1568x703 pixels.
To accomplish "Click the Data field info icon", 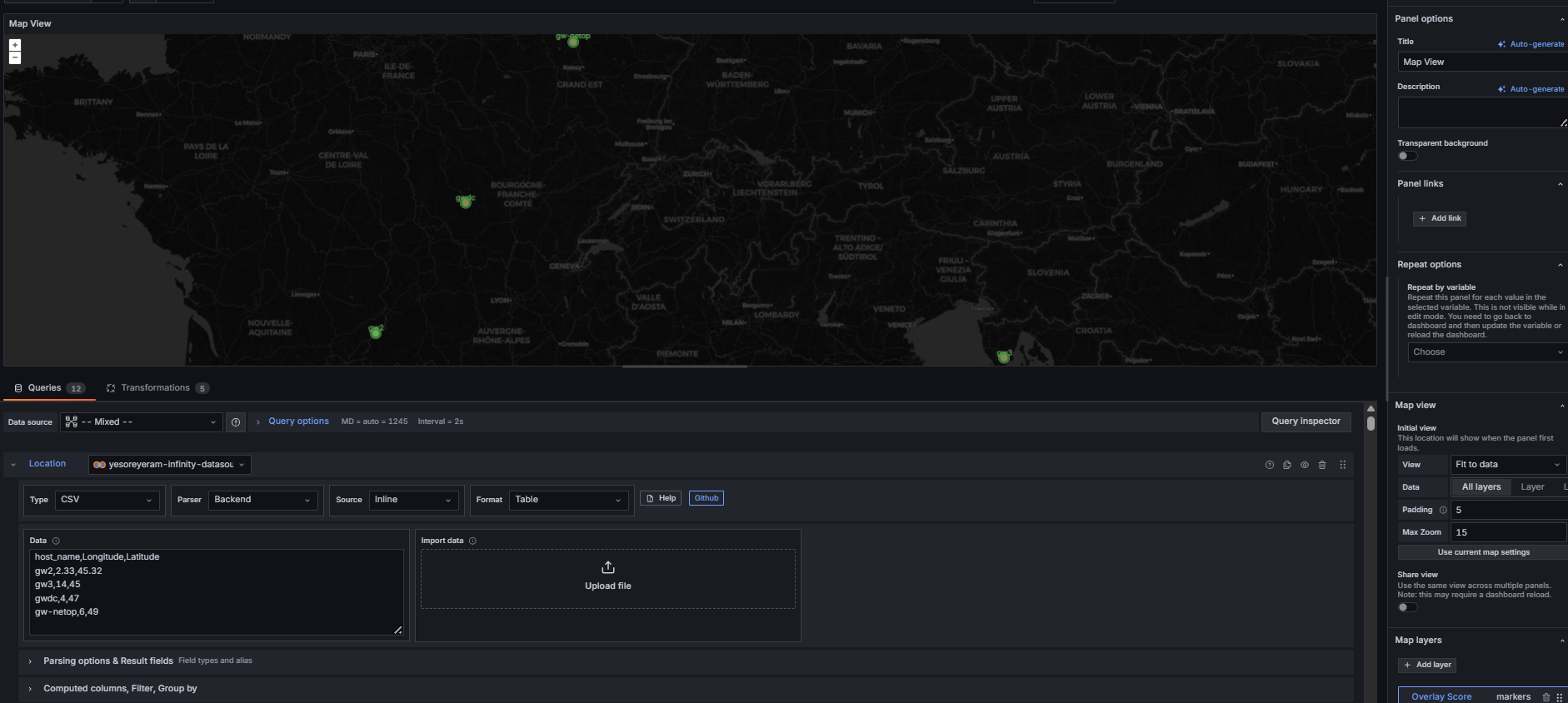I will click(x=56, y=541).
